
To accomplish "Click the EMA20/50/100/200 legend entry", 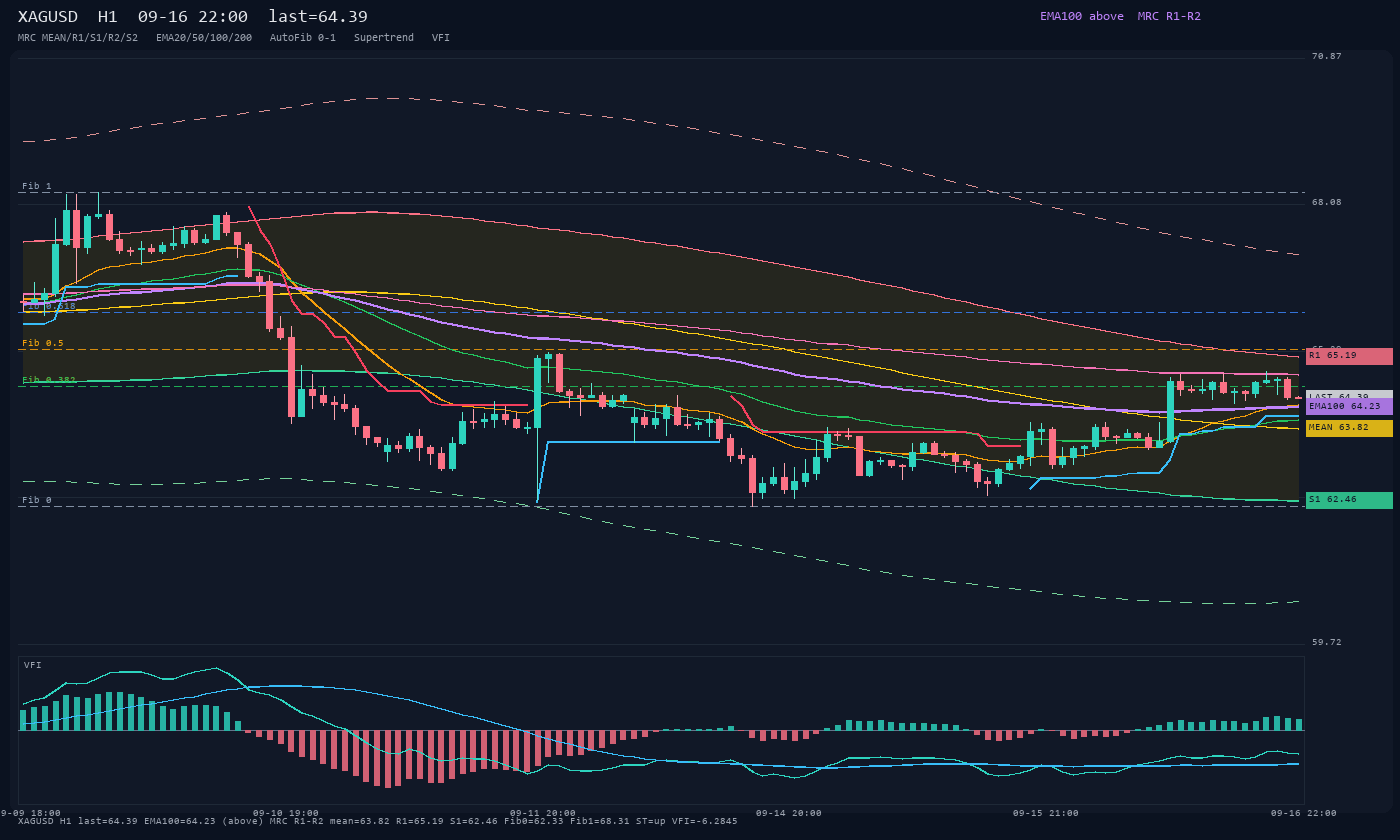I will click(204, 38).
